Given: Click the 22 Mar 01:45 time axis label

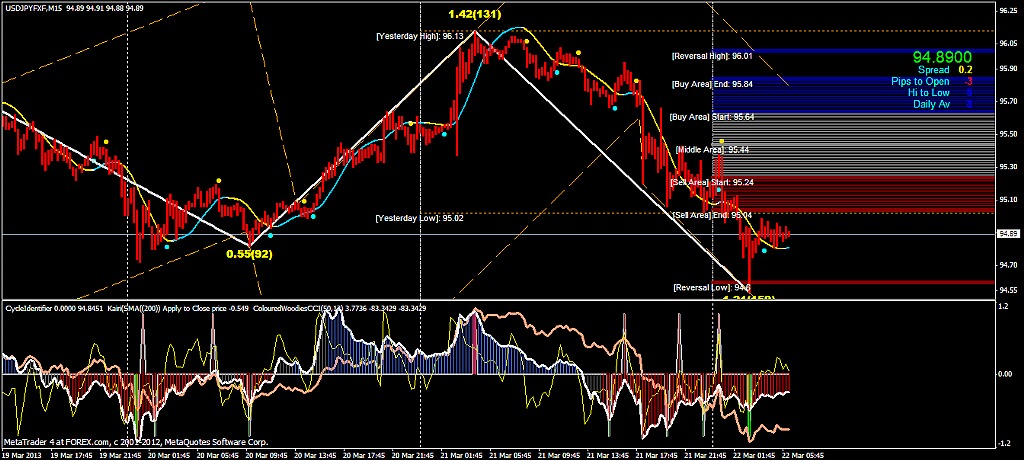Looking at the screenshot, I should pos(754,455).
